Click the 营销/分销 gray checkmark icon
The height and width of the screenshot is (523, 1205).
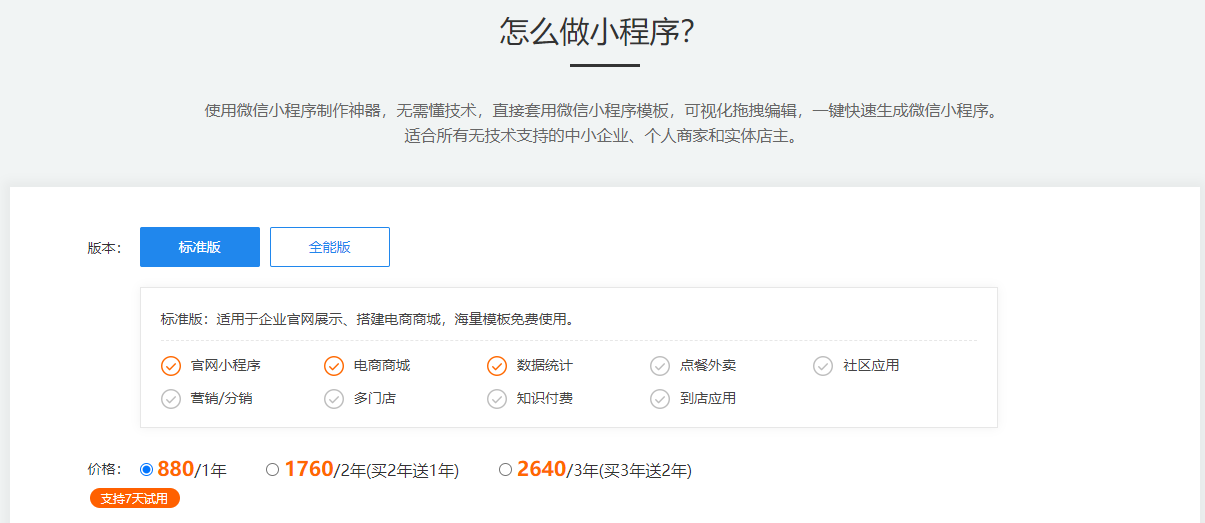click(171, 399)
